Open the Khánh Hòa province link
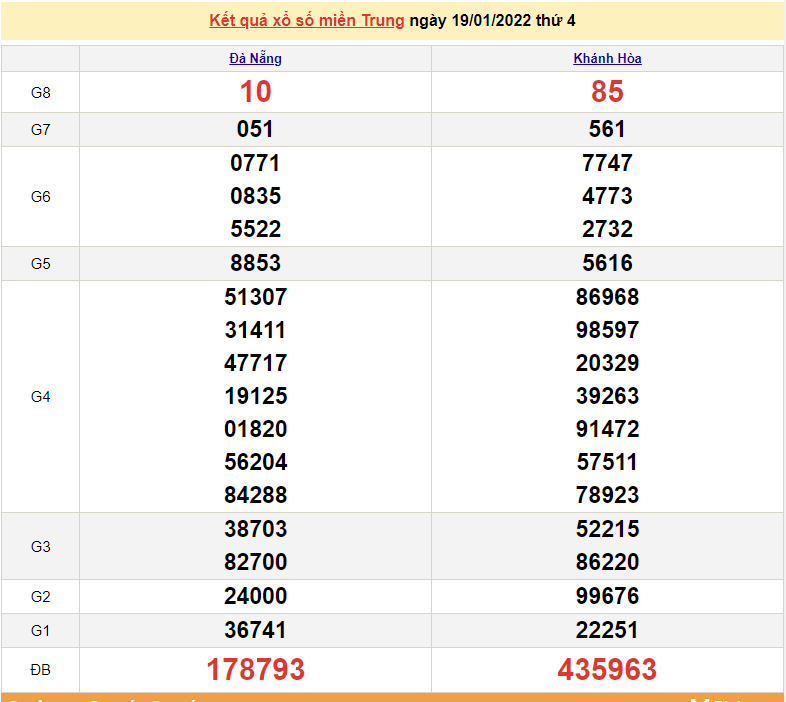Screen dimensions: 786x702 [607, 59]
